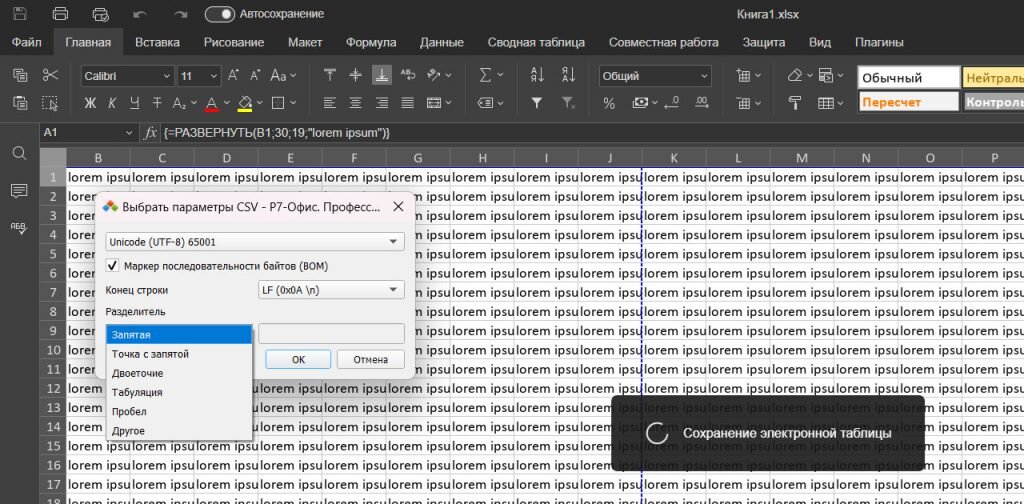
Task: Decrease the font size
Action: (255, 76)
